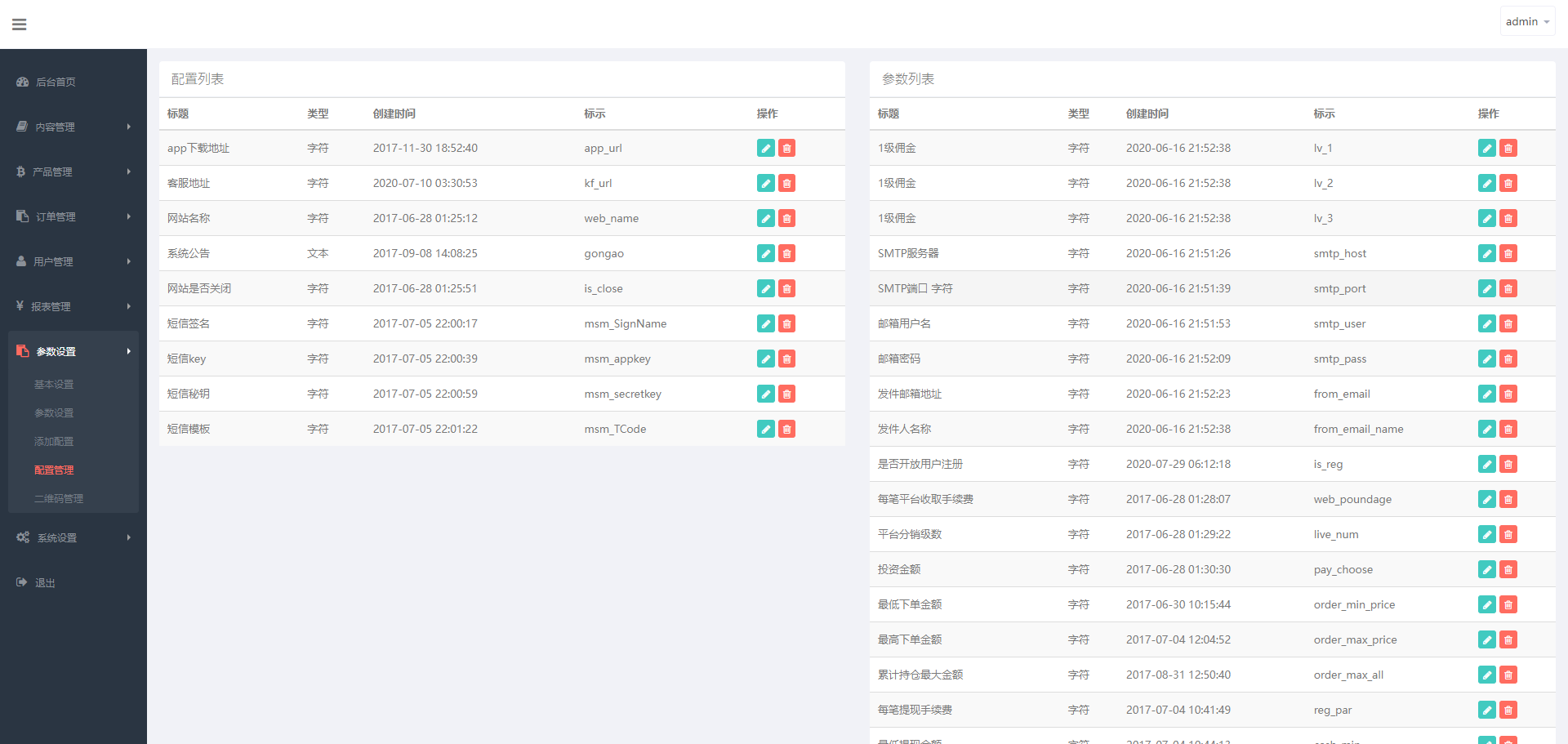This screenshot has height=744, width=1568.
Task: Expand the 产品管理 sidebar menu
Action: [x=73, y=172]
